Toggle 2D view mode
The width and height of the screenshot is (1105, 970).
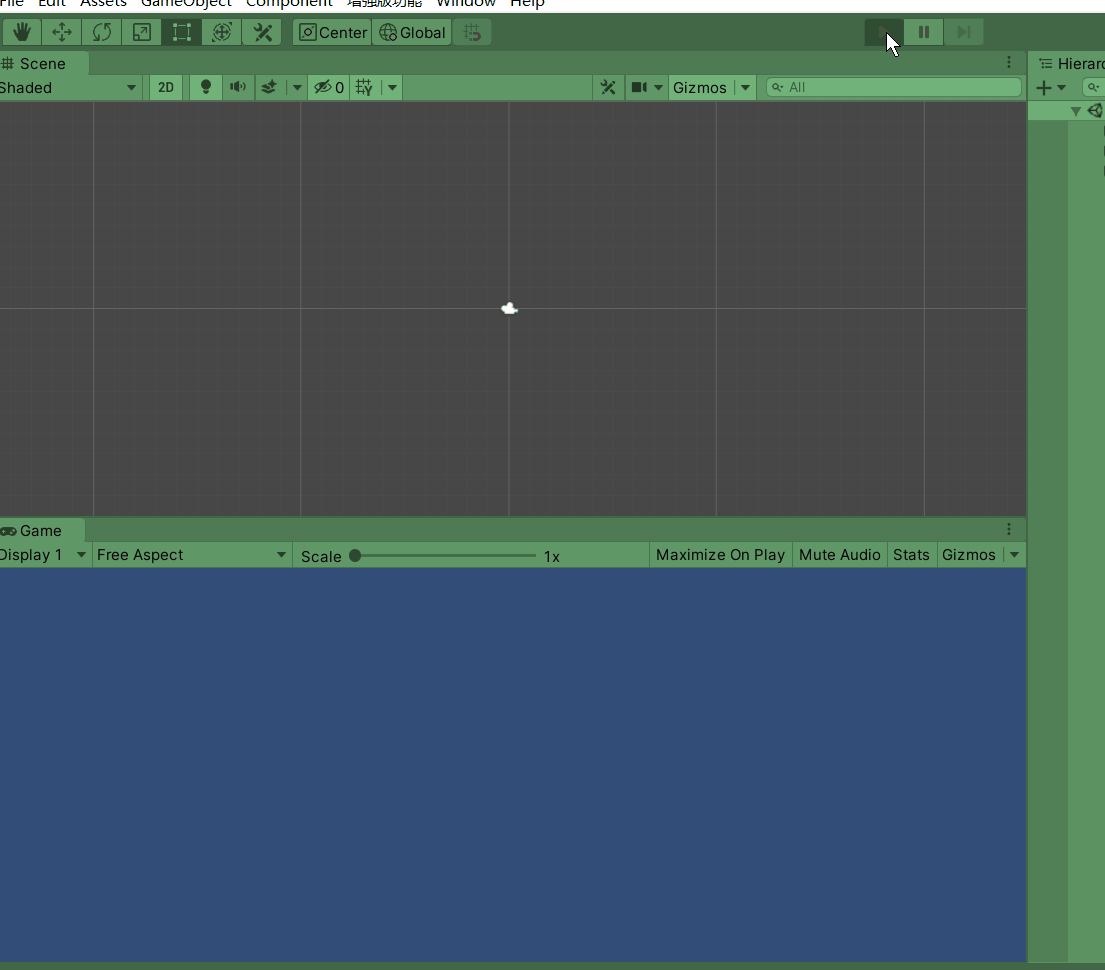(166, 87)
